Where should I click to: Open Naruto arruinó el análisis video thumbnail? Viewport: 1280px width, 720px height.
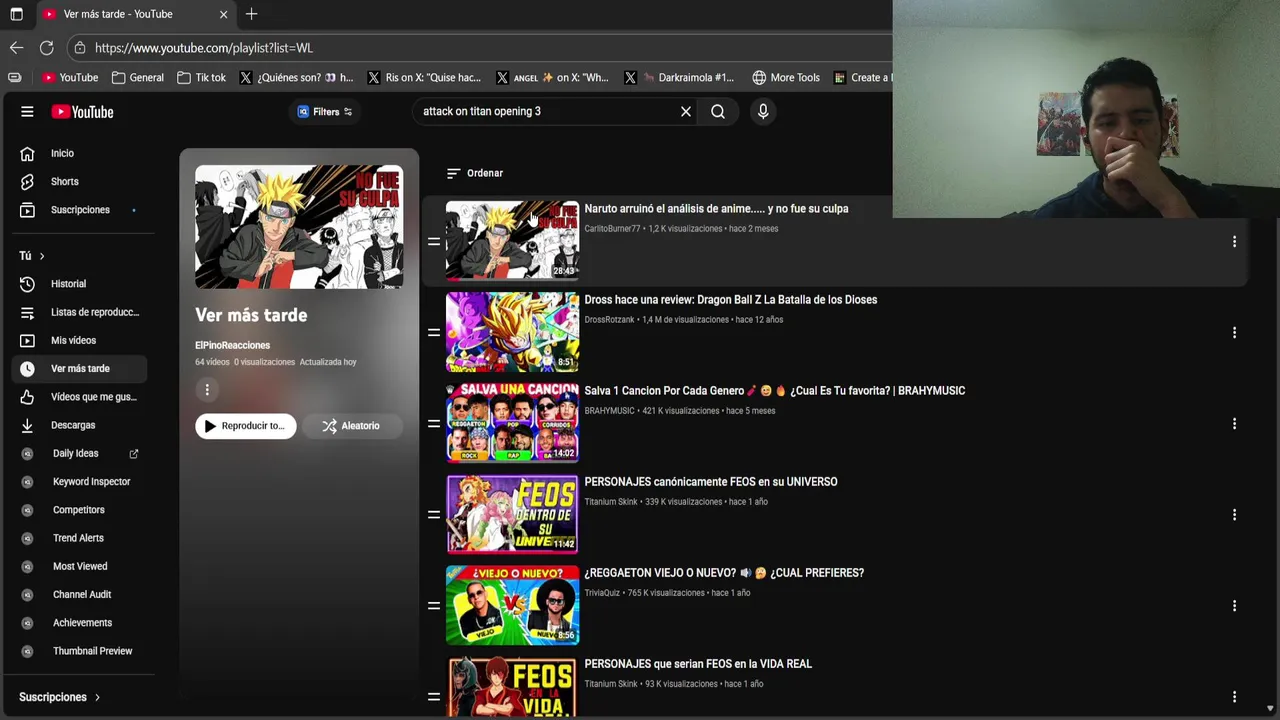pyautogui.click(x=512, y=241)
